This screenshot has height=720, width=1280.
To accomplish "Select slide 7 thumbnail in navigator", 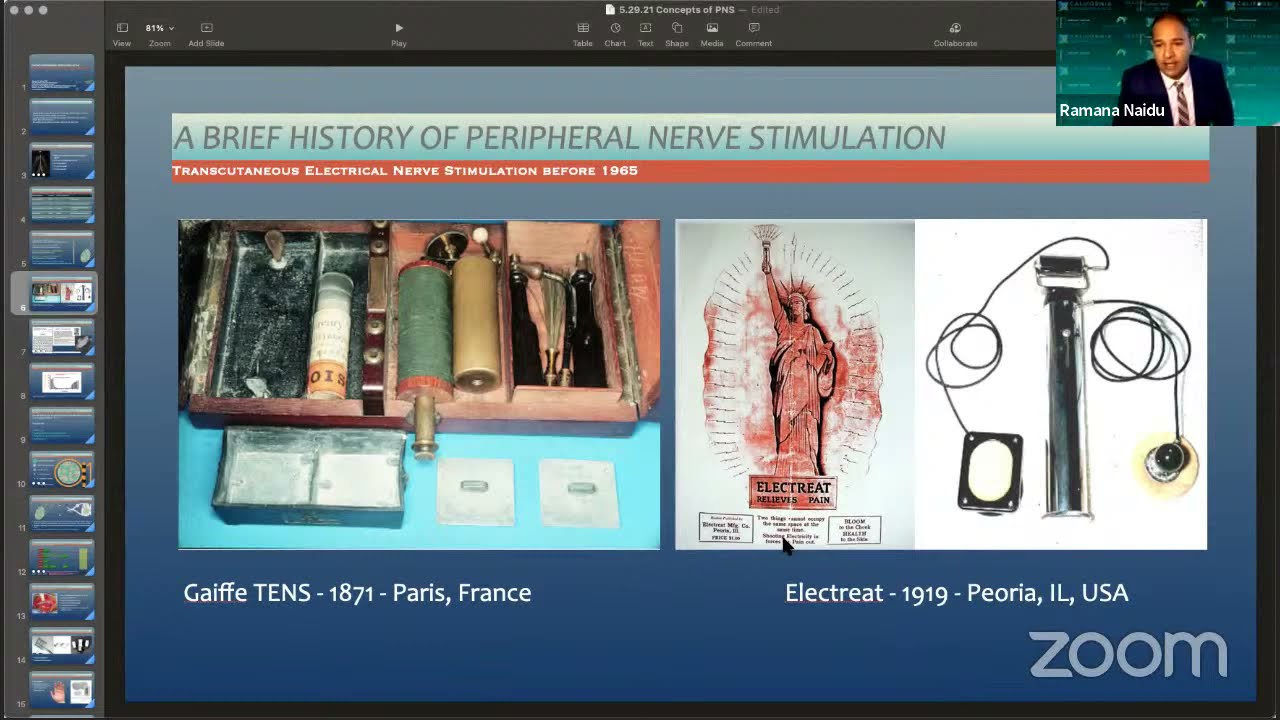I will coord(62,338).
